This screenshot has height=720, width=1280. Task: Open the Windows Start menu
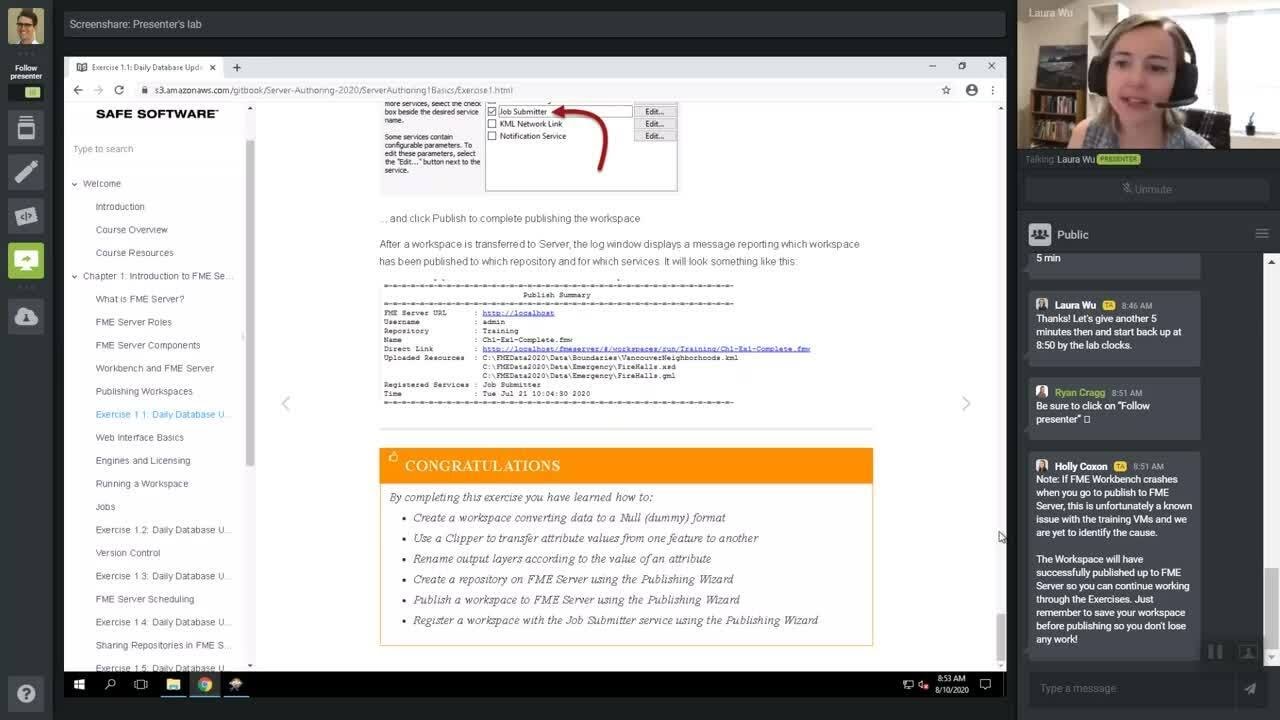click(79, 685)
